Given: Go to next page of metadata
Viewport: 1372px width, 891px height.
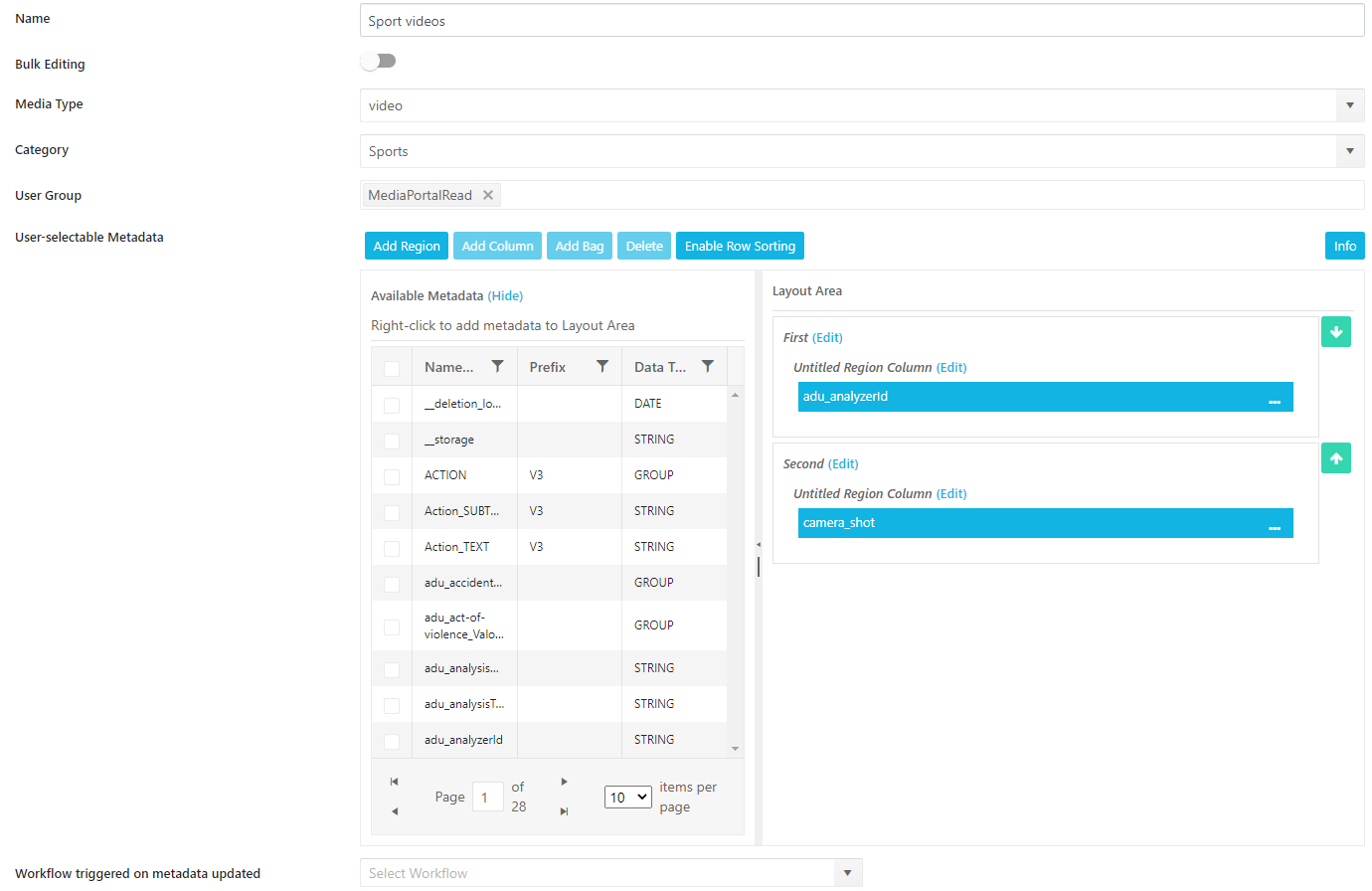Looking at the screenshot, I should click(564, 782).
